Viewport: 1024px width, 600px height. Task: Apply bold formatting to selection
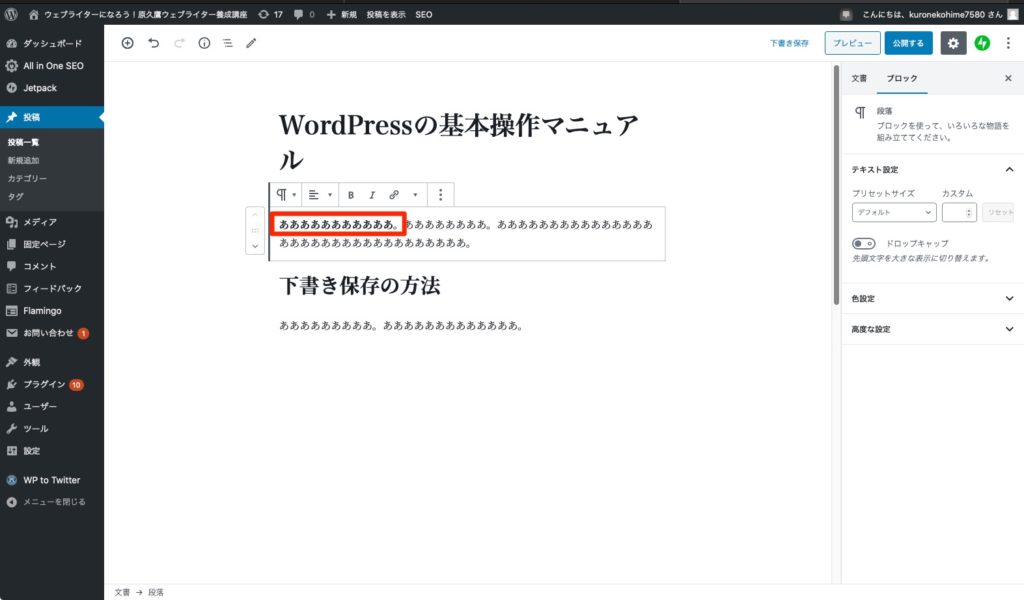(x=351, y=195)
